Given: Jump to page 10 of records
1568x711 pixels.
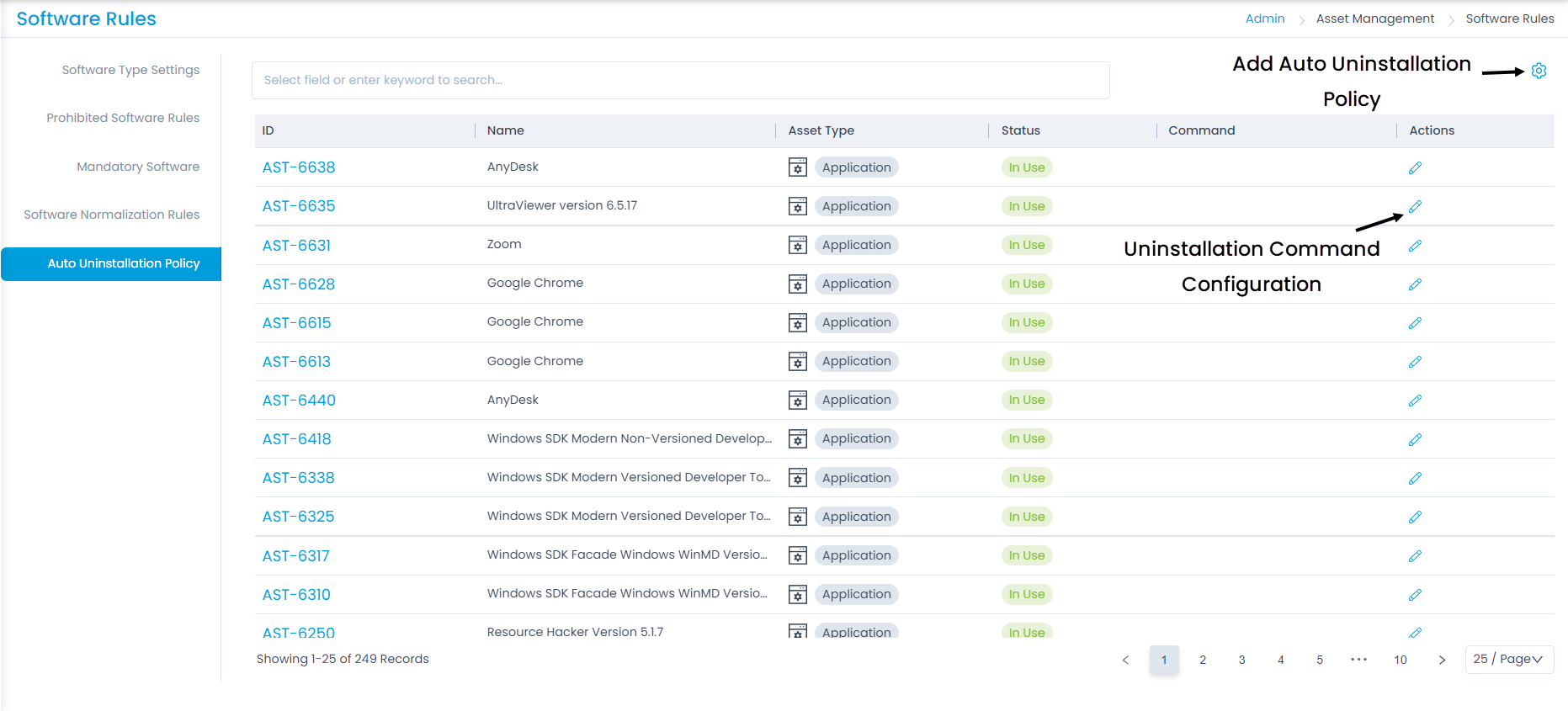Looking at the screenshot, I should 1400,660.
